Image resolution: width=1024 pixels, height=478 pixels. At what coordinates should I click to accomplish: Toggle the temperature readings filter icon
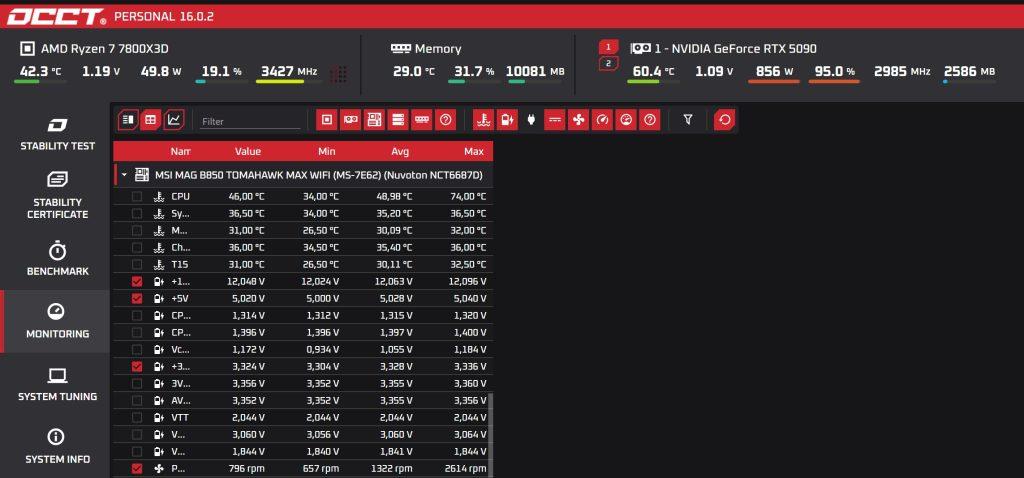pyautogui.click(x=484, y=120)
